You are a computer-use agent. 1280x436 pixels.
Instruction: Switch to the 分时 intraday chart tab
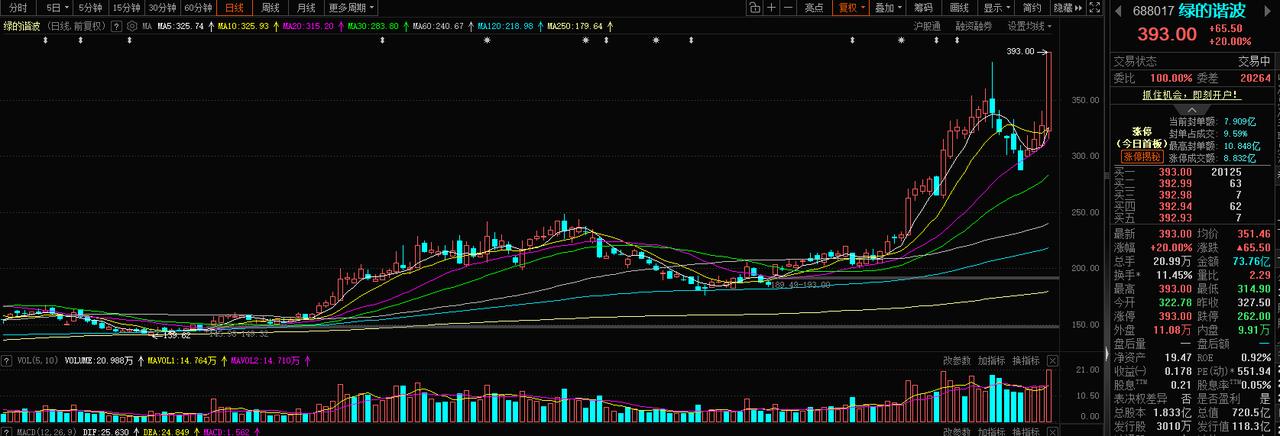(18, 7)
